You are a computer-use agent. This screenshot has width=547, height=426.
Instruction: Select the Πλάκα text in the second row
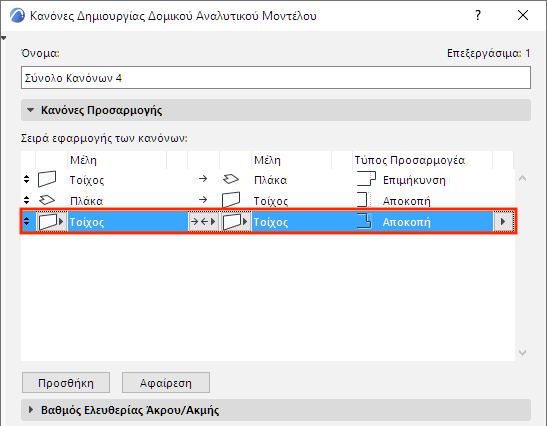87,201
